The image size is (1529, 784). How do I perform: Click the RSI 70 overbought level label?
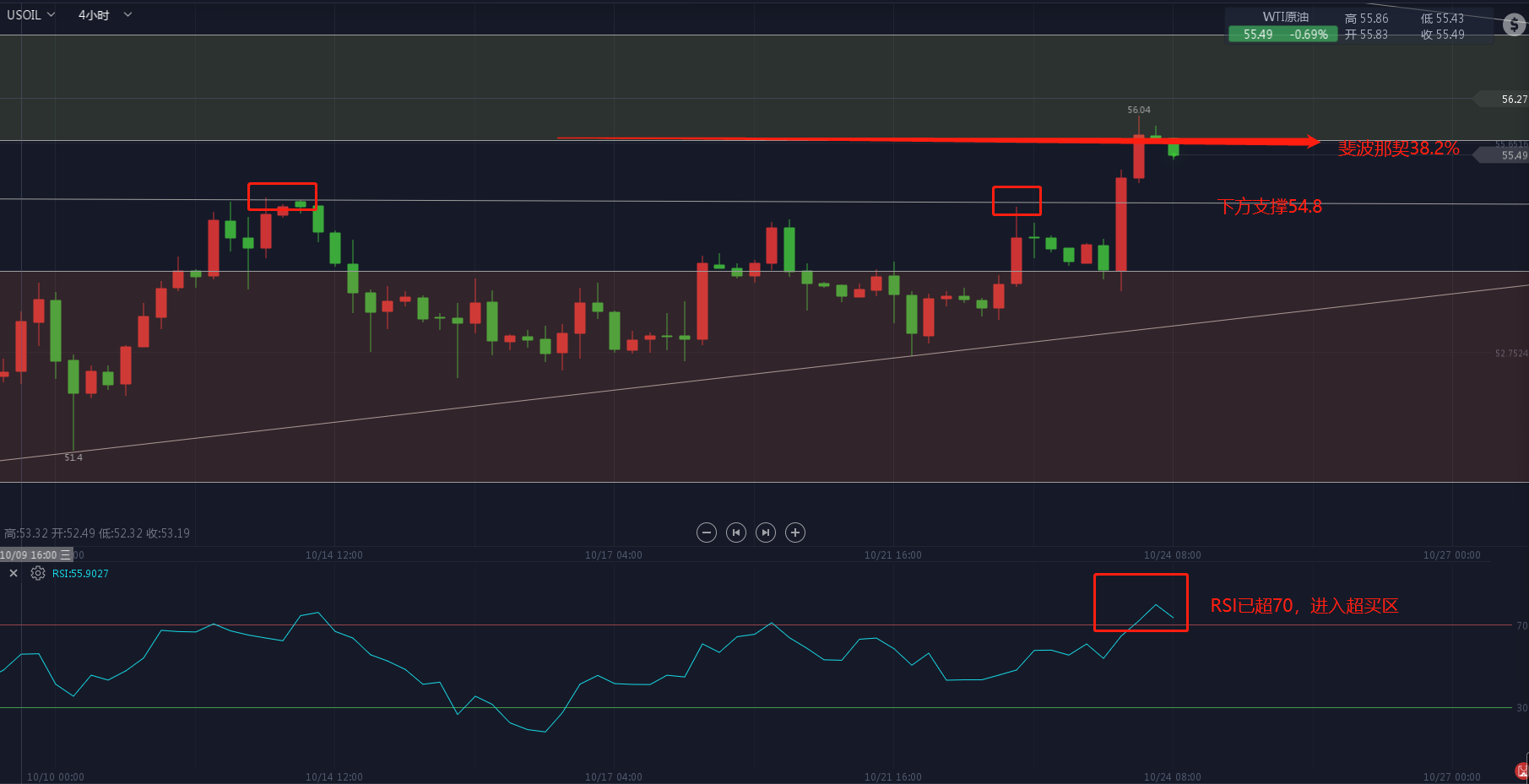[1521, 625]
